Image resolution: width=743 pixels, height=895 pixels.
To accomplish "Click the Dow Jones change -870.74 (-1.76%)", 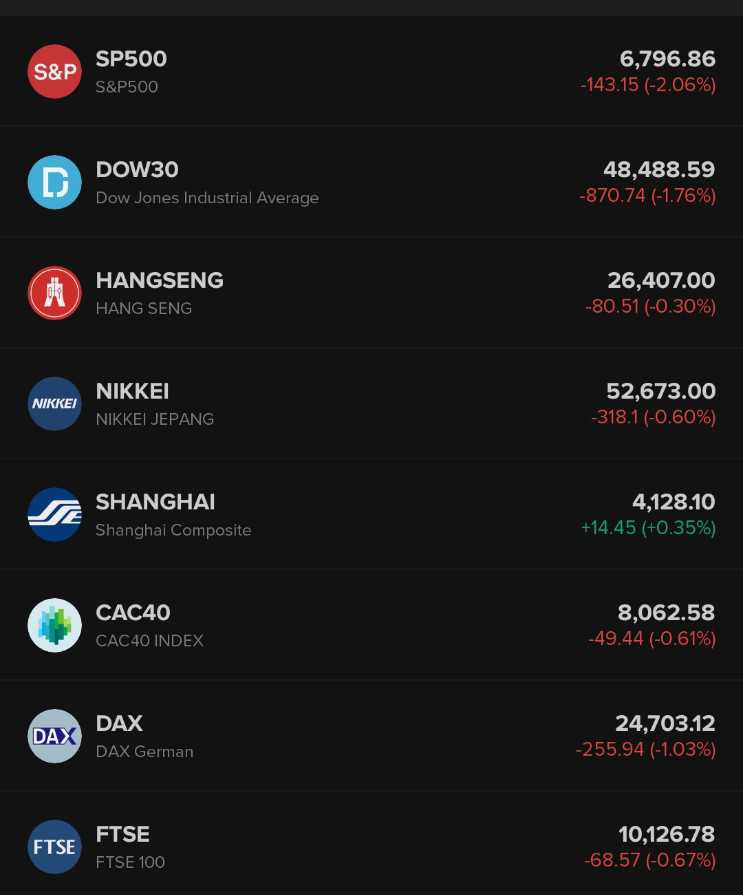I will tap(647, 196).
